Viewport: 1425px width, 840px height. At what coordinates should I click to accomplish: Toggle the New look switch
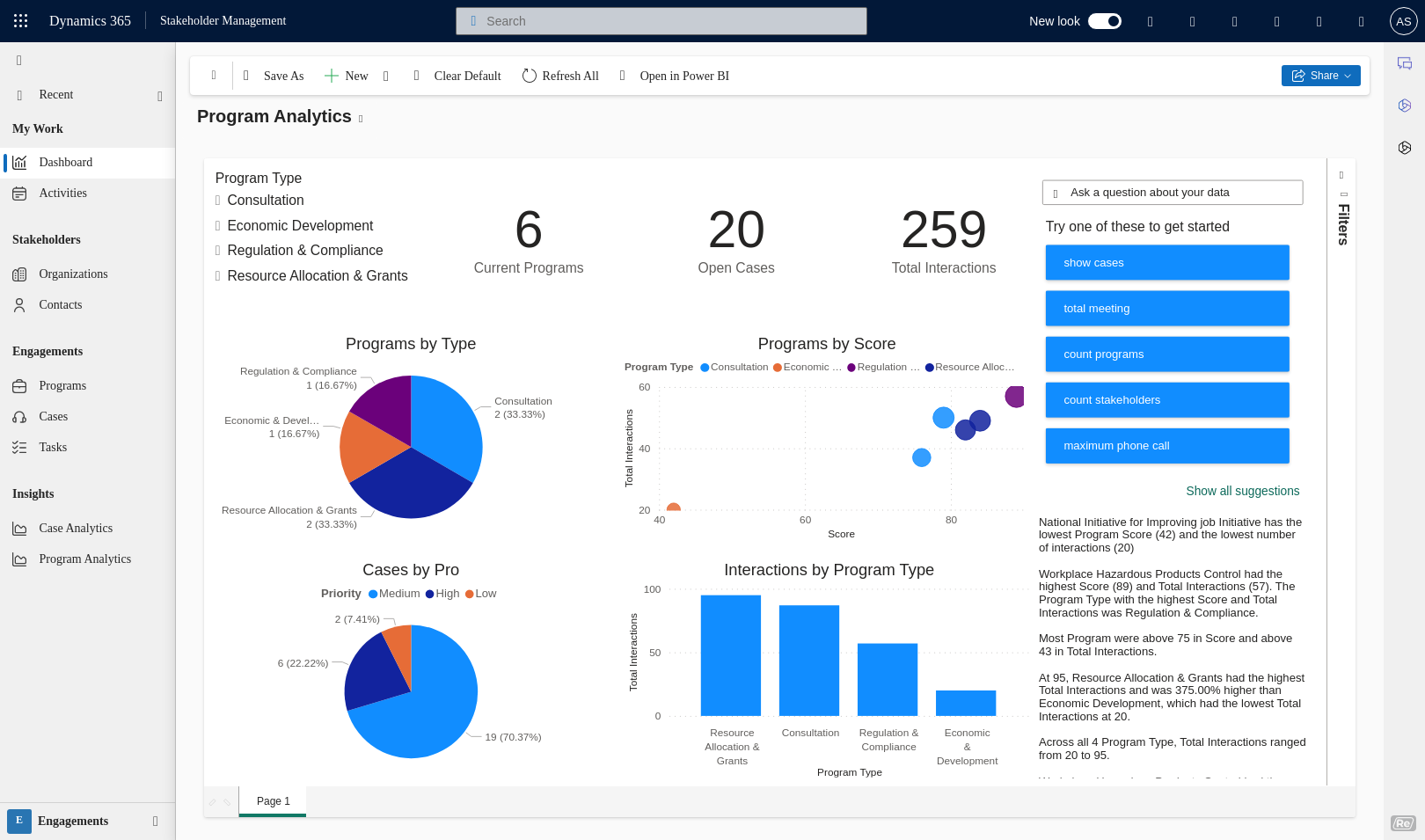pos(1104,21)
